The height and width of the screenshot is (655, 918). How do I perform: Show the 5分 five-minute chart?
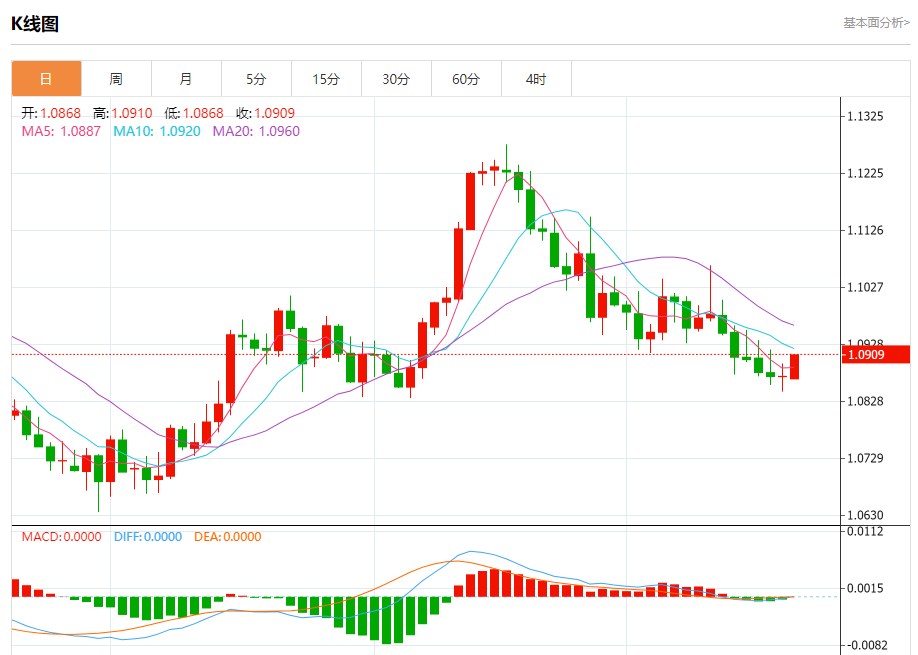coord(256,79)
